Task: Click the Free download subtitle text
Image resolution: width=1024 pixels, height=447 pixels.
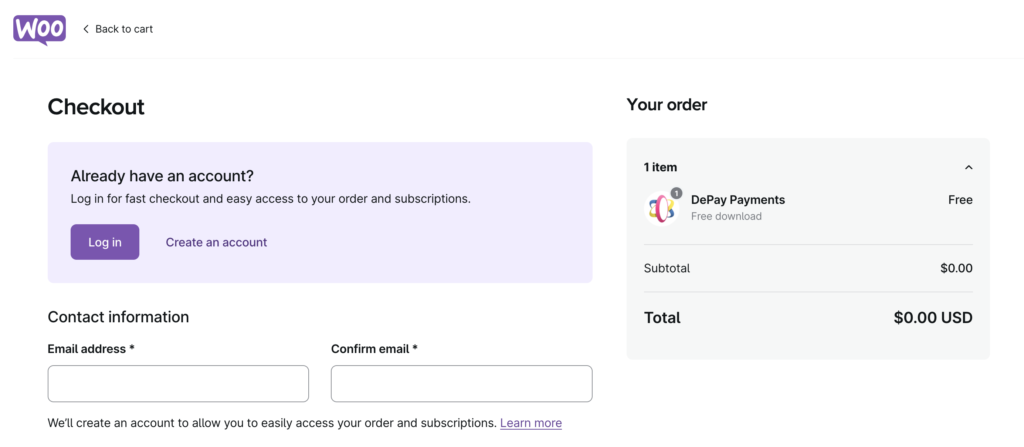Action: pyautogui.click(x=726, y=216)
